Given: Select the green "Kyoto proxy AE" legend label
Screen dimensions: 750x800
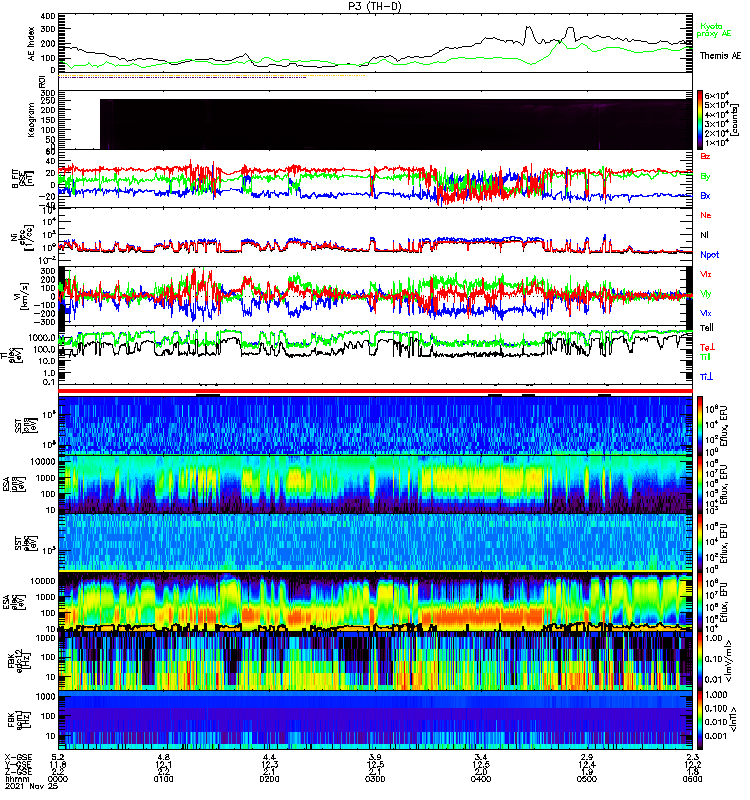Looking at the screenshot, I should 713,30.
